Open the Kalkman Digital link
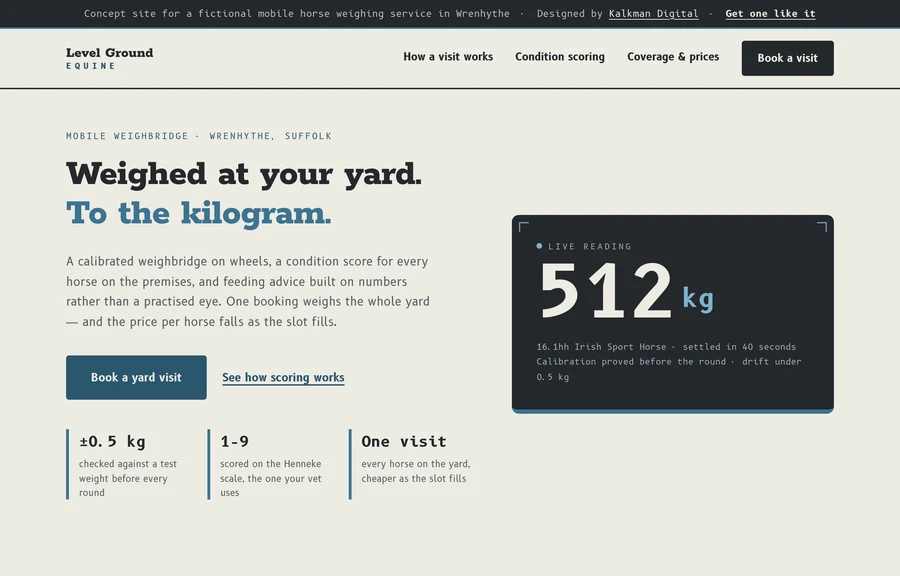The height and width of the screenshot is (576, 900). coord(653,14)
